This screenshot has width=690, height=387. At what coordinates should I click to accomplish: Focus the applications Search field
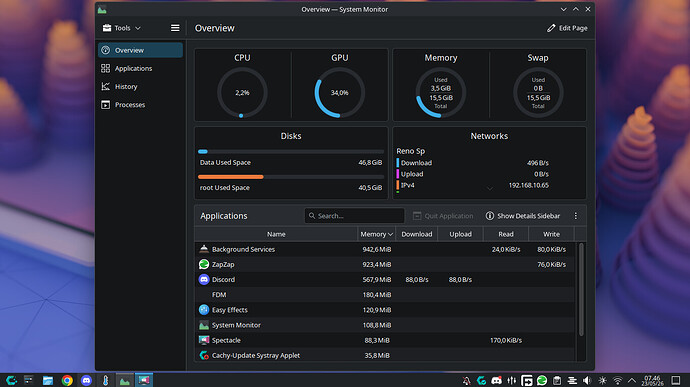click(354, 216)
